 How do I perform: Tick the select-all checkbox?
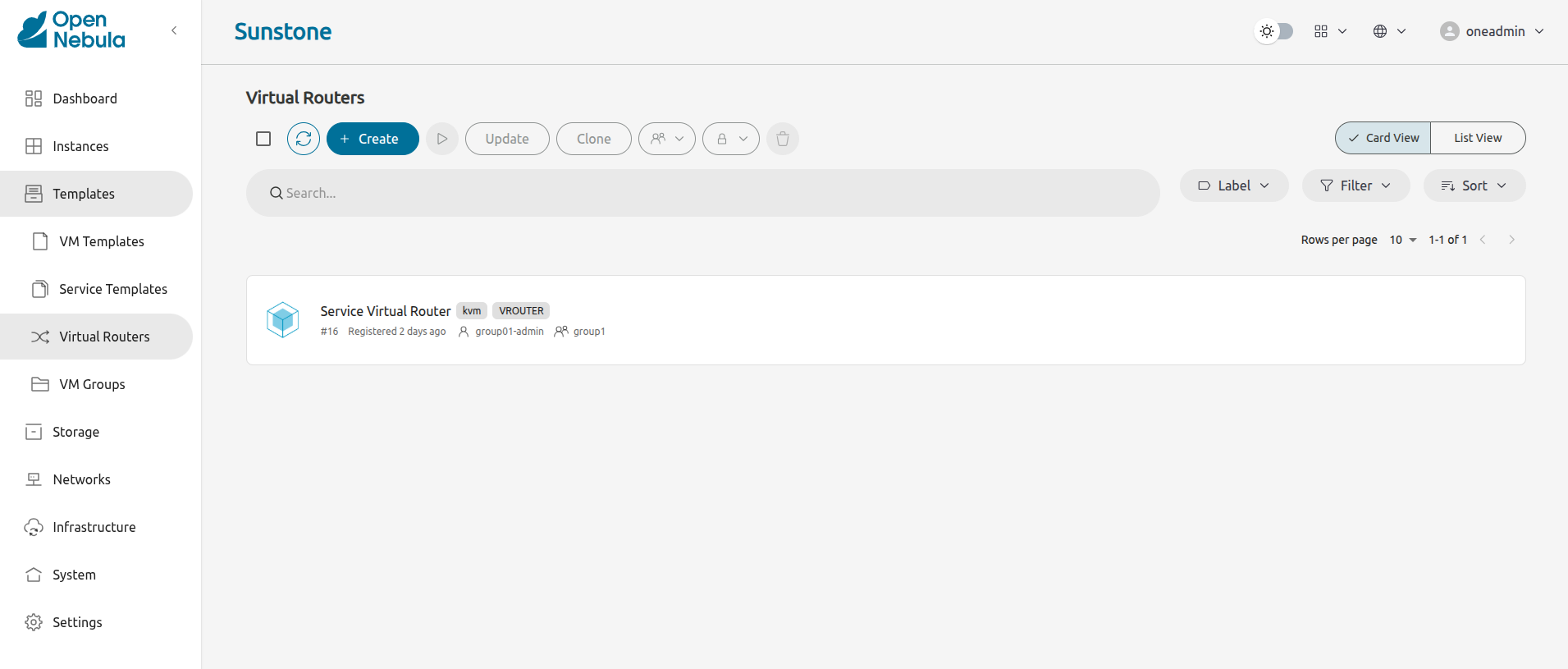click(x=263, y=139)
